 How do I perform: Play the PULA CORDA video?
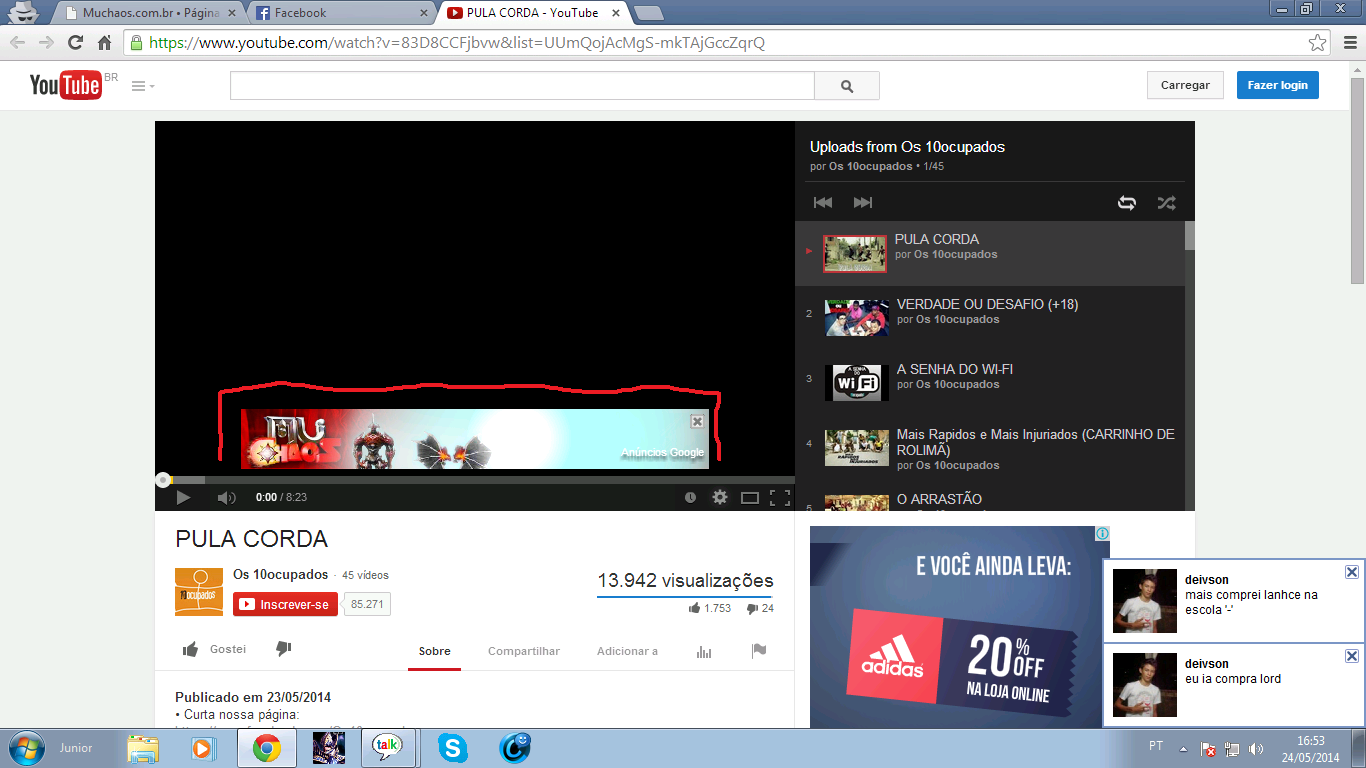point(183,497)
